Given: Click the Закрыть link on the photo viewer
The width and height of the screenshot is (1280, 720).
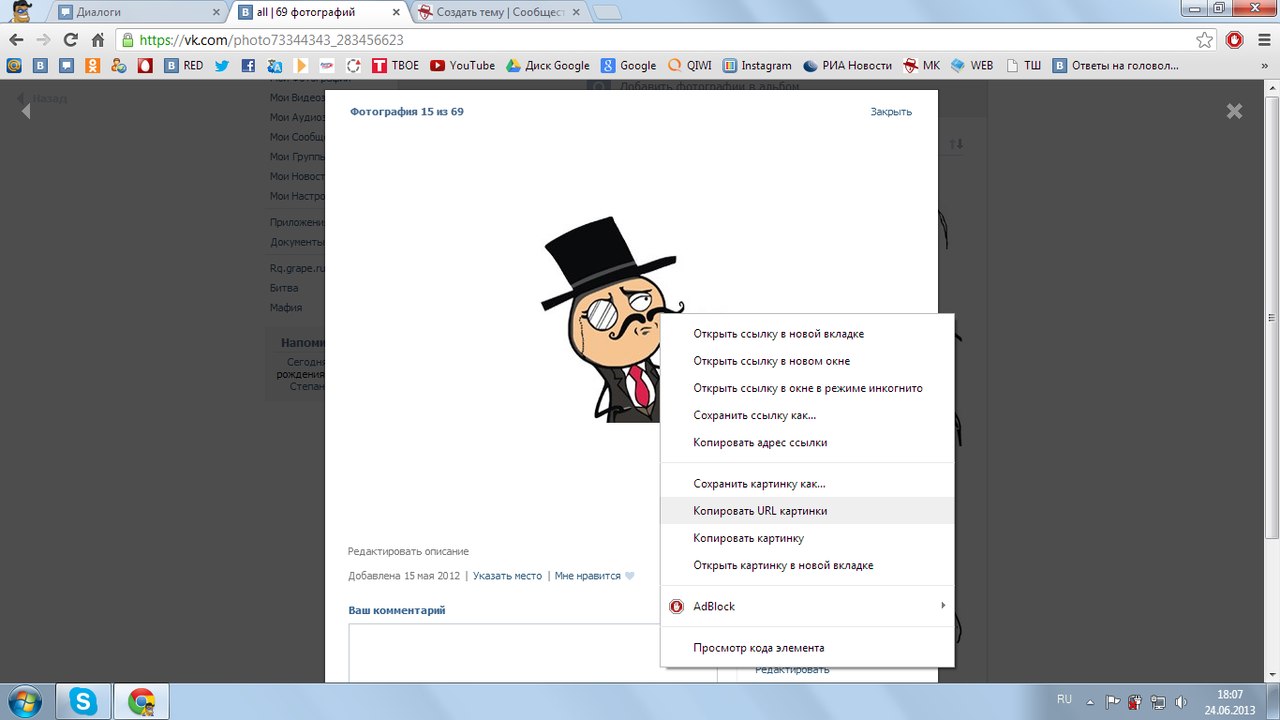Looking at the screenshot, I should click(x=890, y=112).
